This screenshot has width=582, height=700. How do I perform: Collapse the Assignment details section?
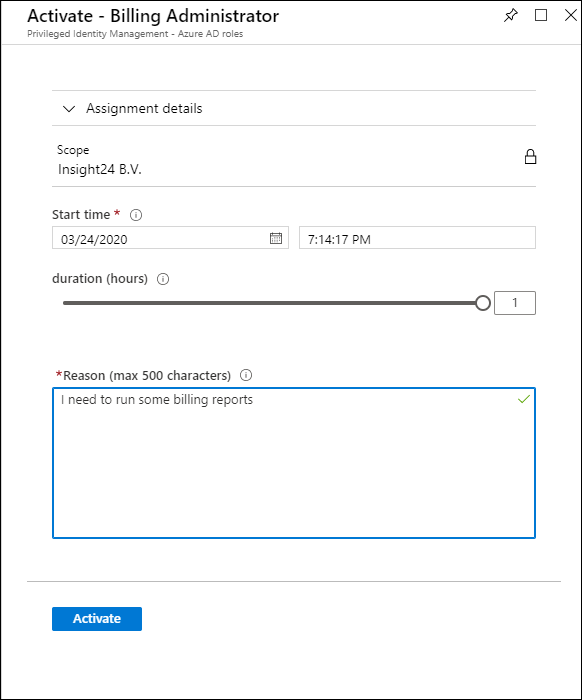click(69, 108)
